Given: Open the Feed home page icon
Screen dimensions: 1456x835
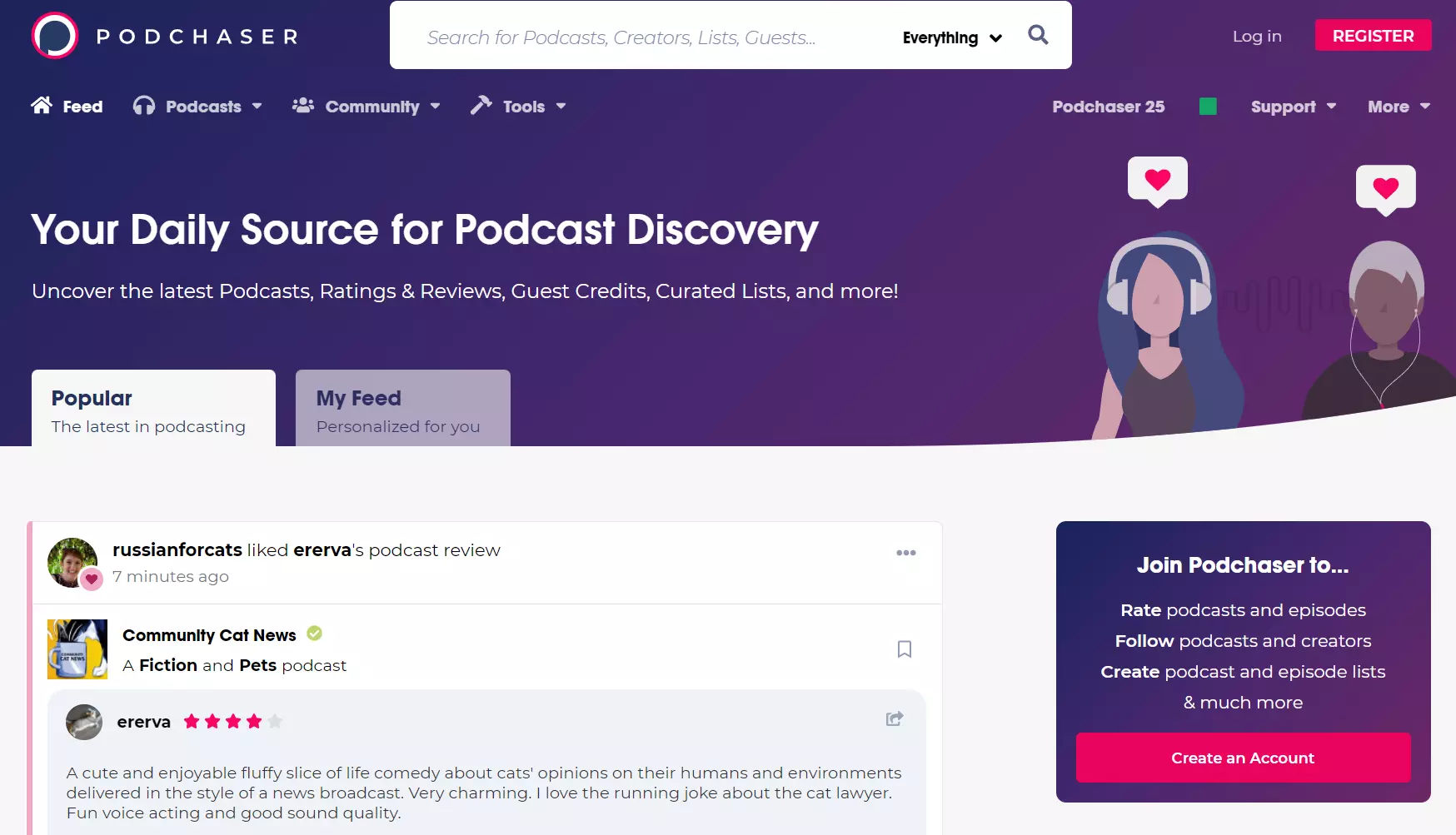Looking at the screenshot, I should 41,105.
